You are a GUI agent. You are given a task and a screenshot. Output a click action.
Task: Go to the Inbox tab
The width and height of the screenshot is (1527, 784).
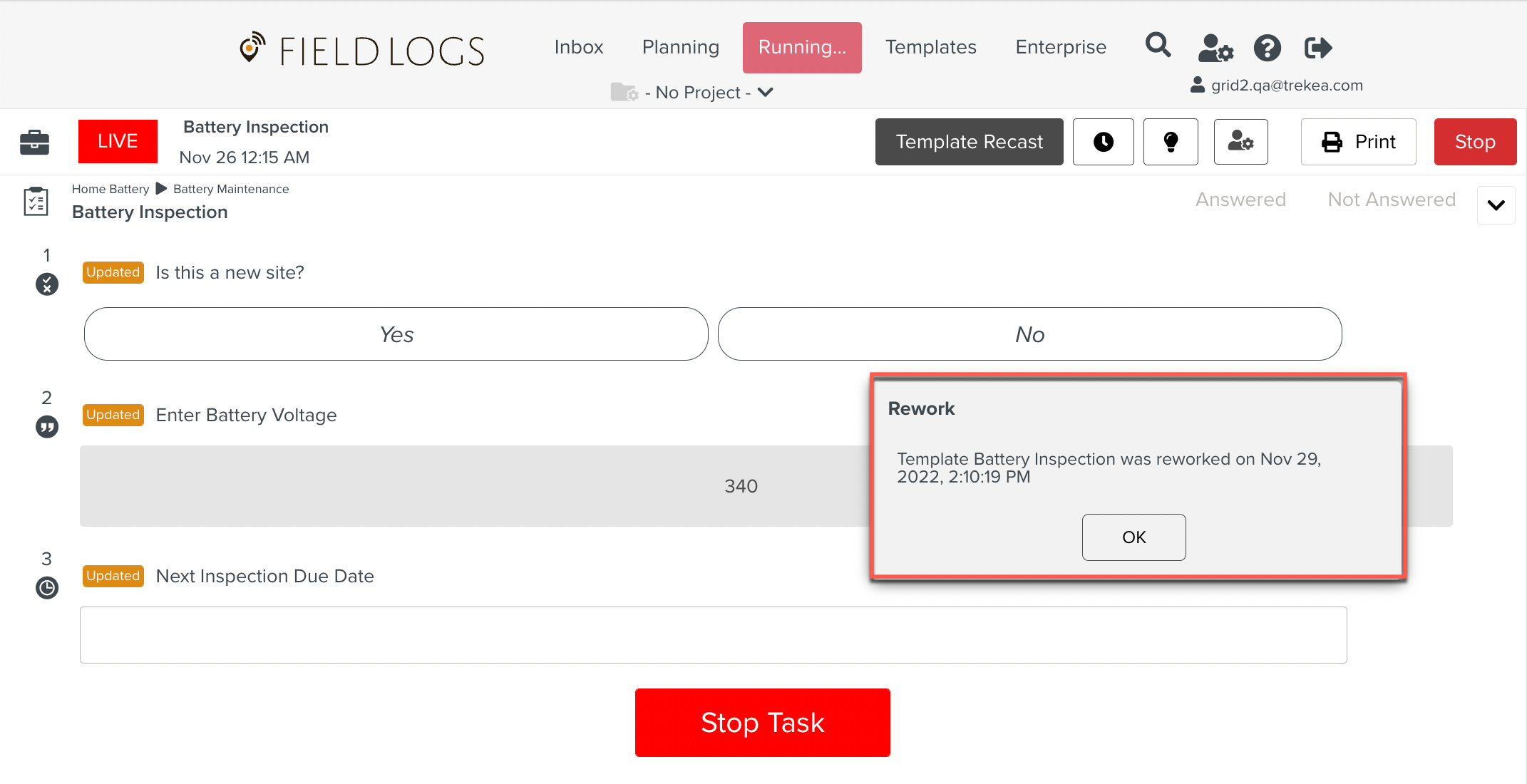(x=578, y=47)
